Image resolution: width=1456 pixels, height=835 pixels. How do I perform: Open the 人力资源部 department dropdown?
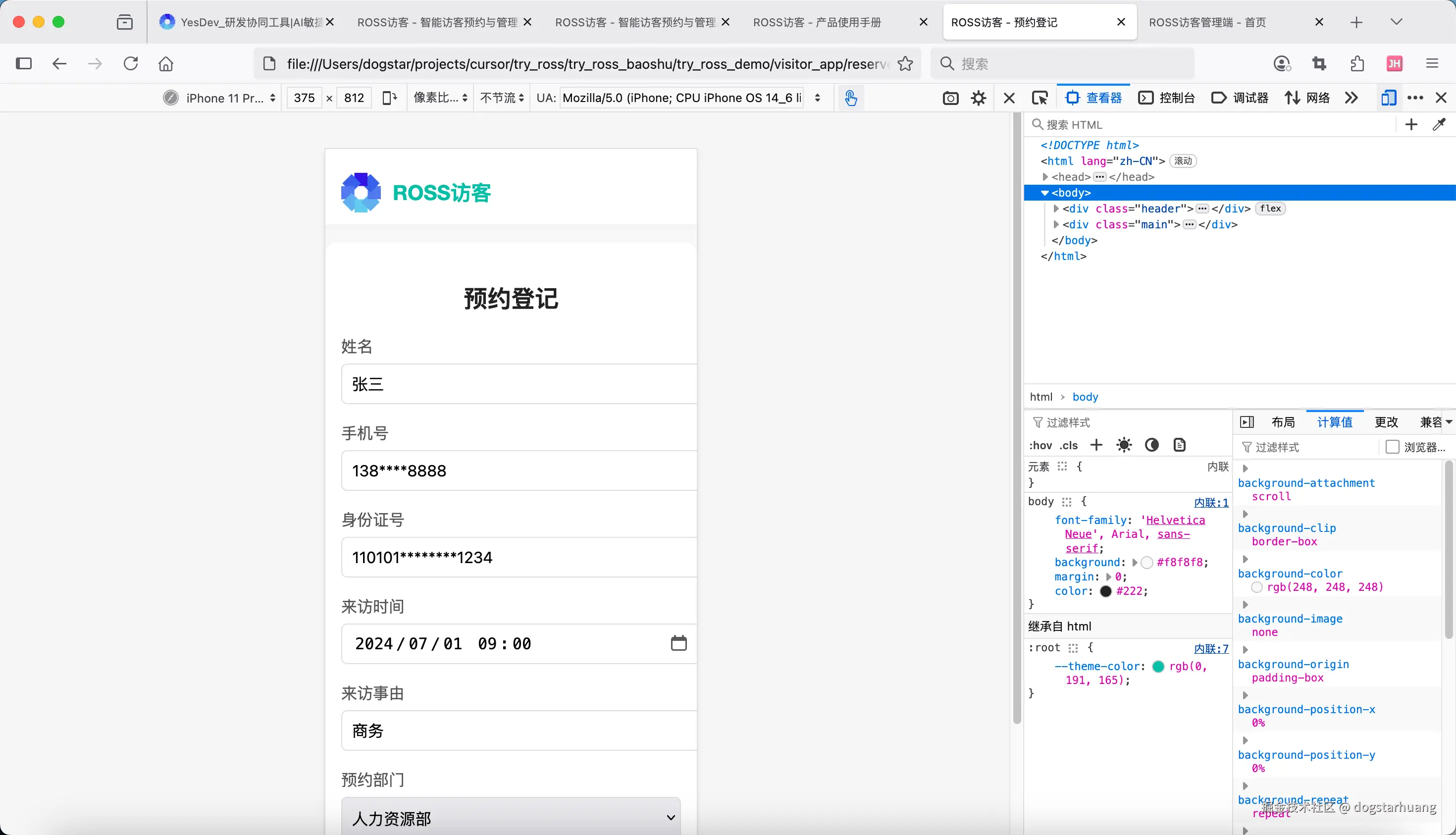point(511,817)
